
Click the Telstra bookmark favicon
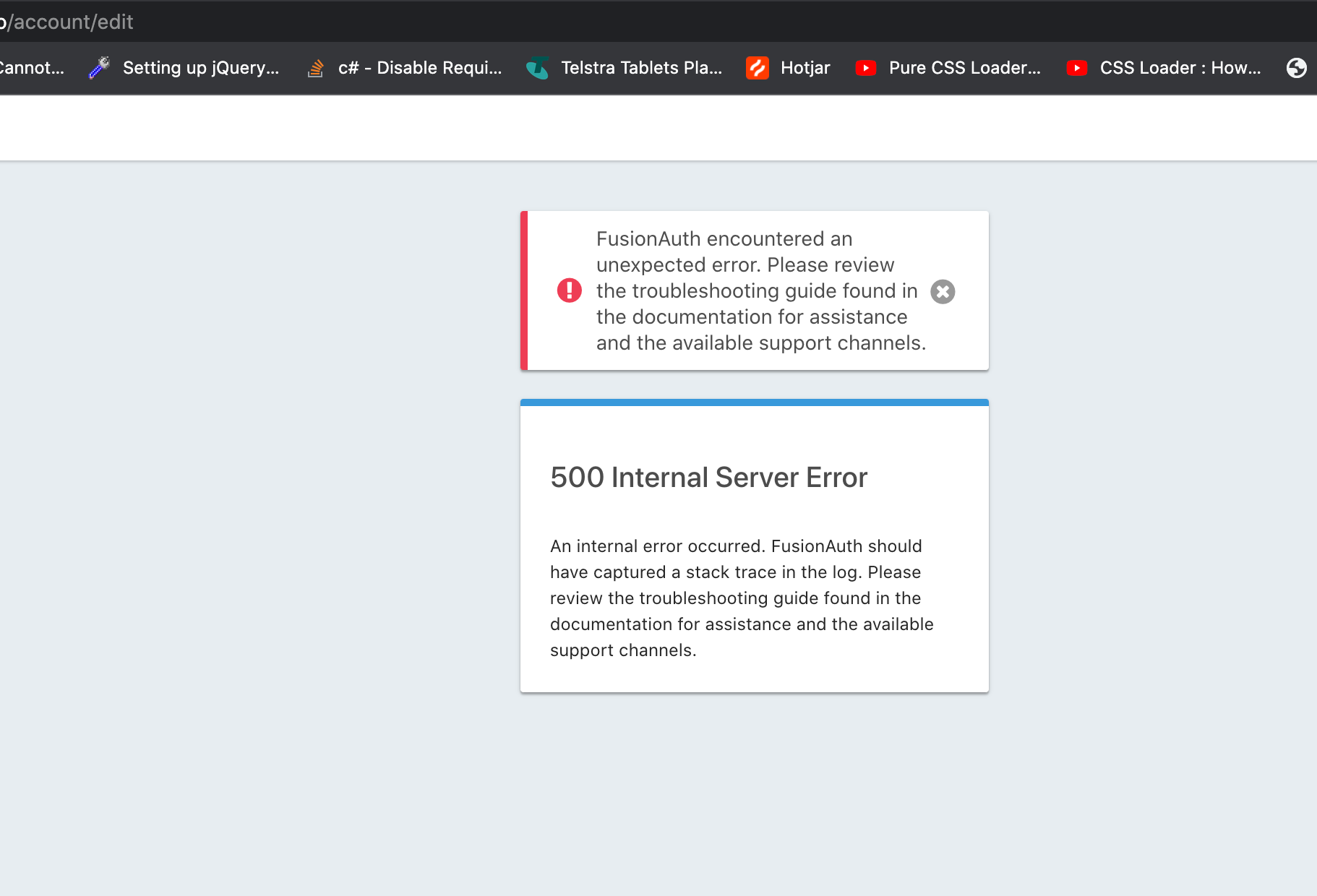pyautogui.click(x=538, y=68)
